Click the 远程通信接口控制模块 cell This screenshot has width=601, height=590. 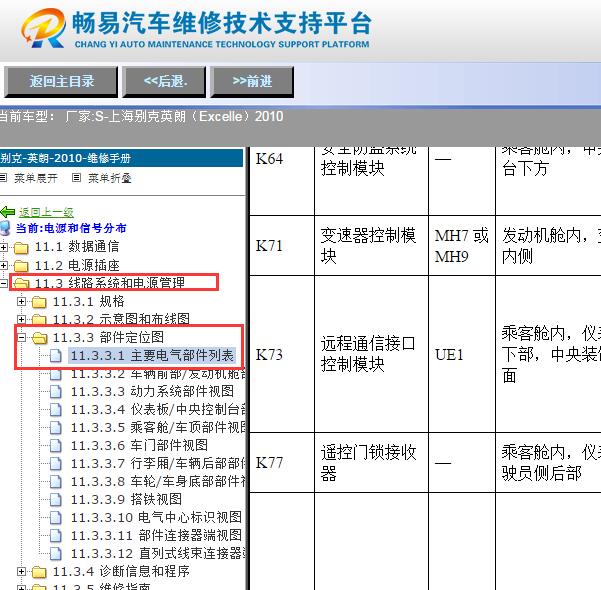371,354
